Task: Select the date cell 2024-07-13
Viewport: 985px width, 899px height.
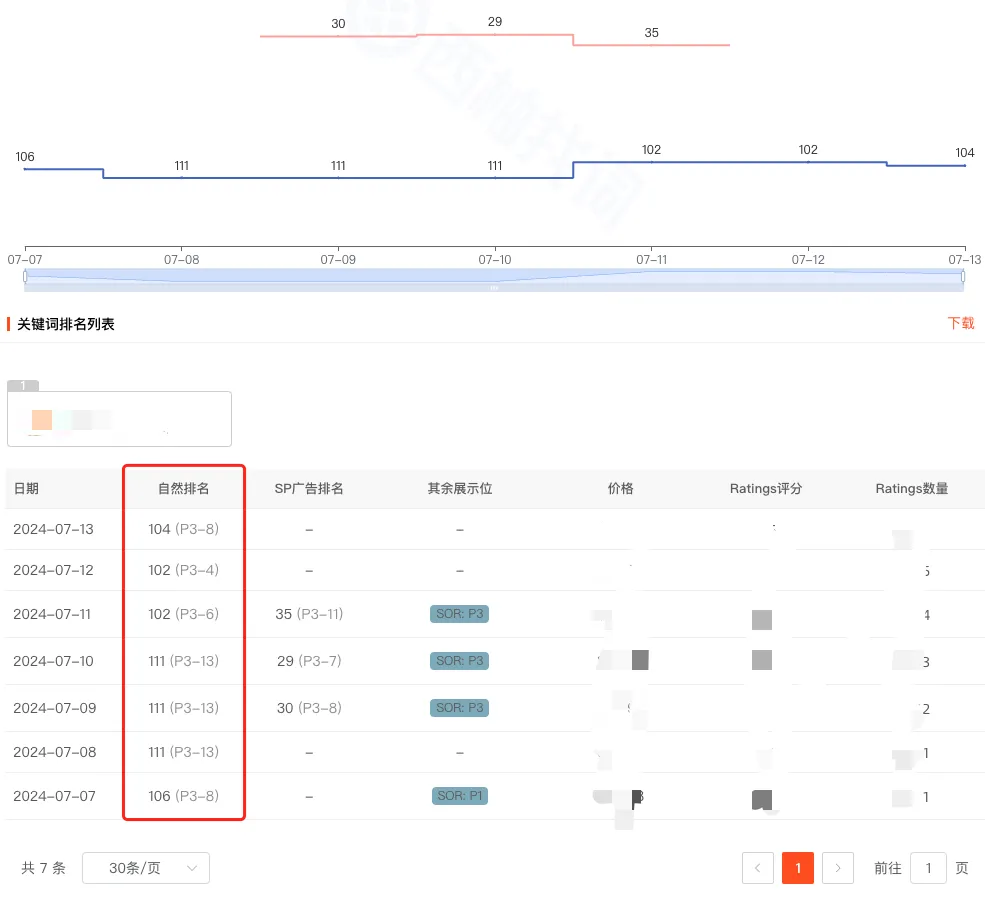Action: coord(53,529)
